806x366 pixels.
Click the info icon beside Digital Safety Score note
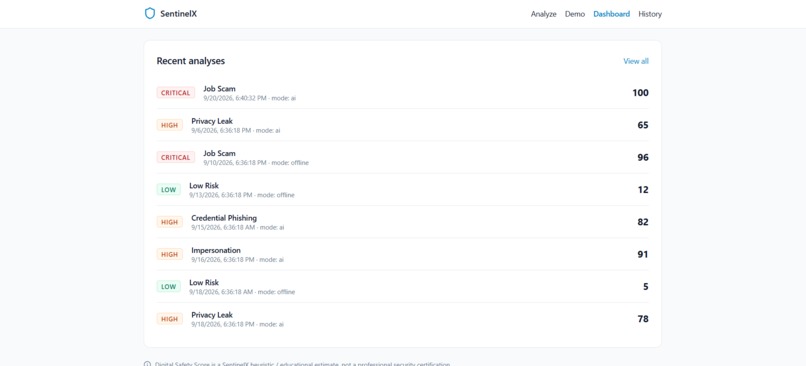[x=148, y=364]
